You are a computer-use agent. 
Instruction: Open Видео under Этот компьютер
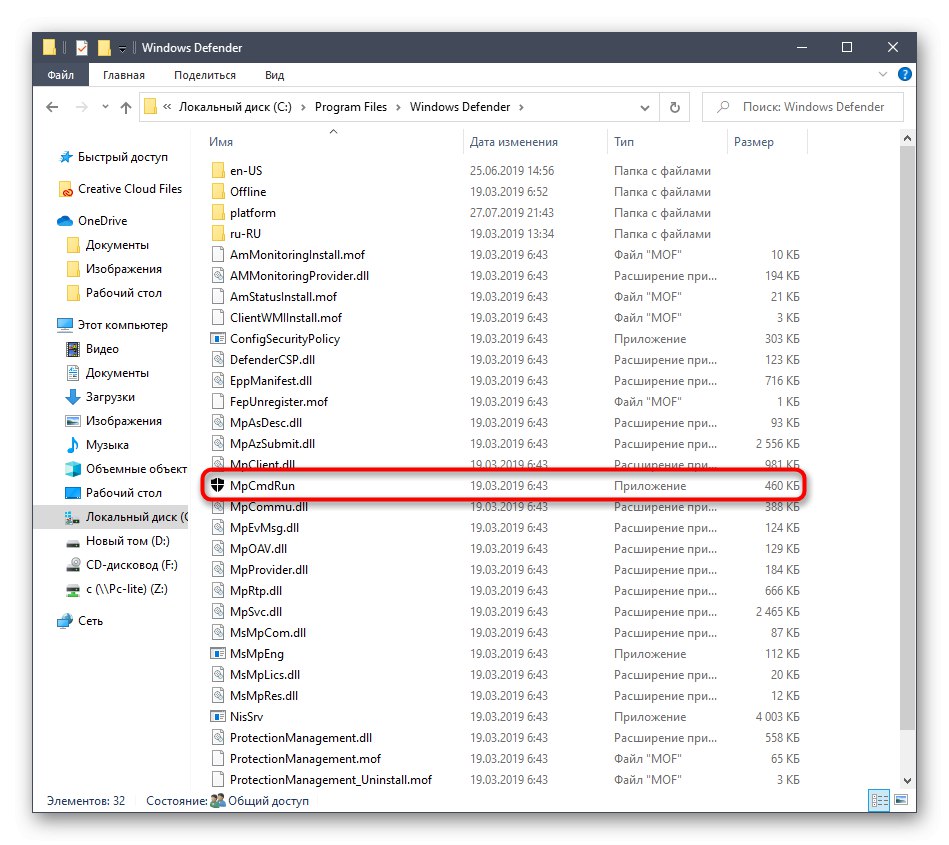(93, 349)
